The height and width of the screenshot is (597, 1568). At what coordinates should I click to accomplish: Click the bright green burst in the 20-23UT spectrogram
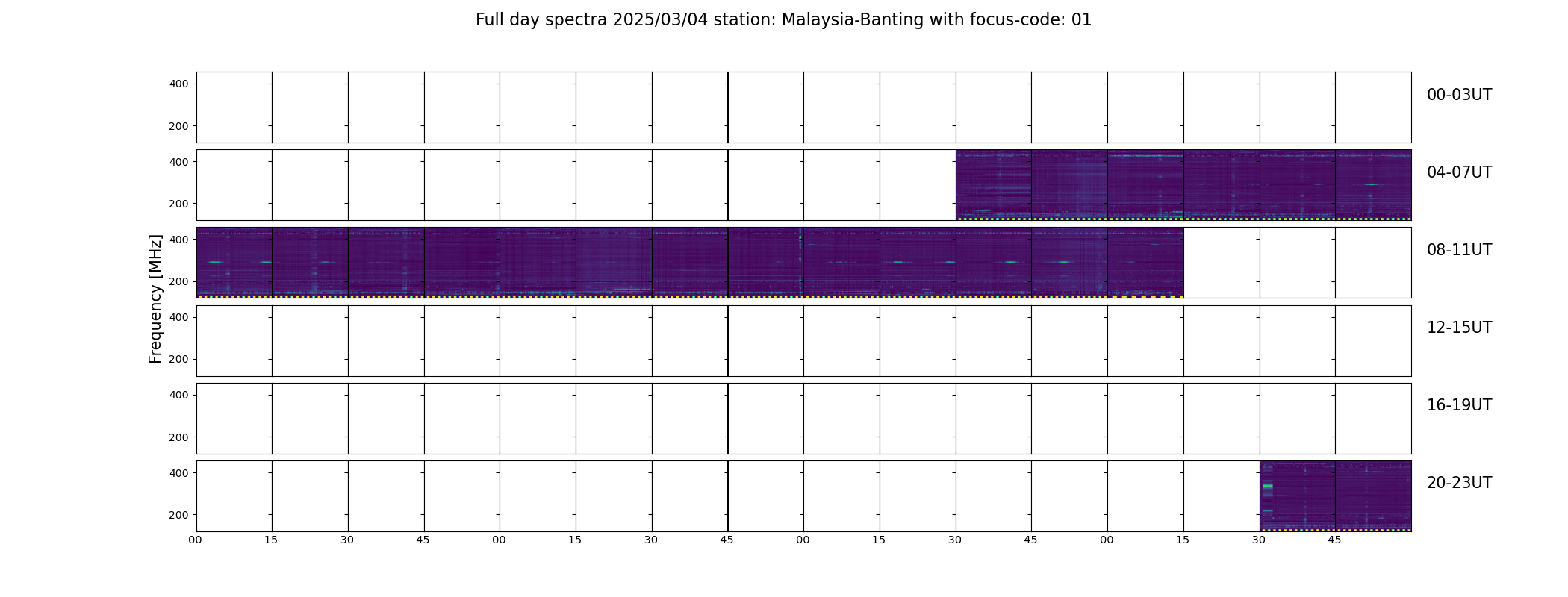tap(1267, 487)
